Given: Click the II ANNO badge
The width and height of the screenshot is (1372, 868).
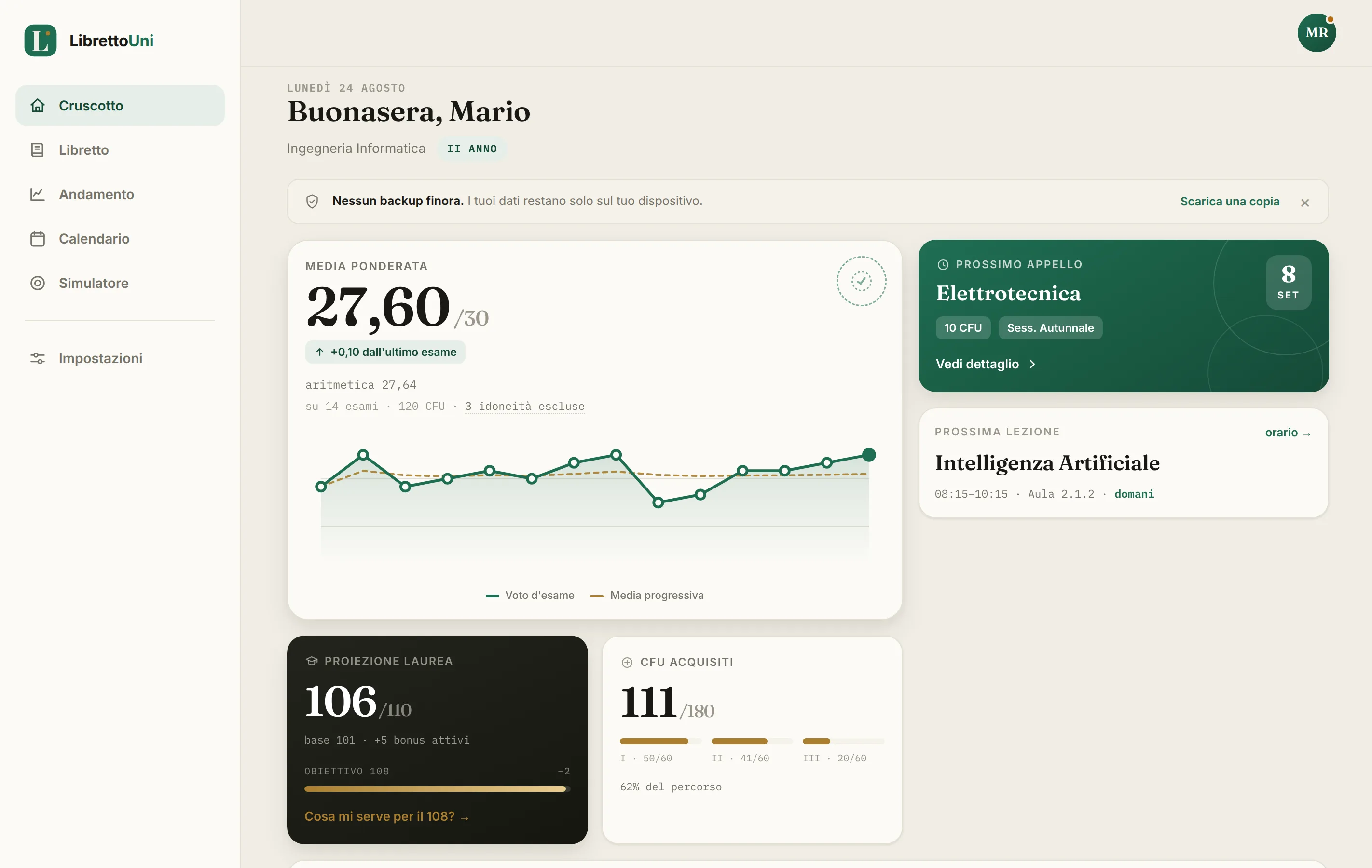Looking at the screenshot, I should point(472,149).
